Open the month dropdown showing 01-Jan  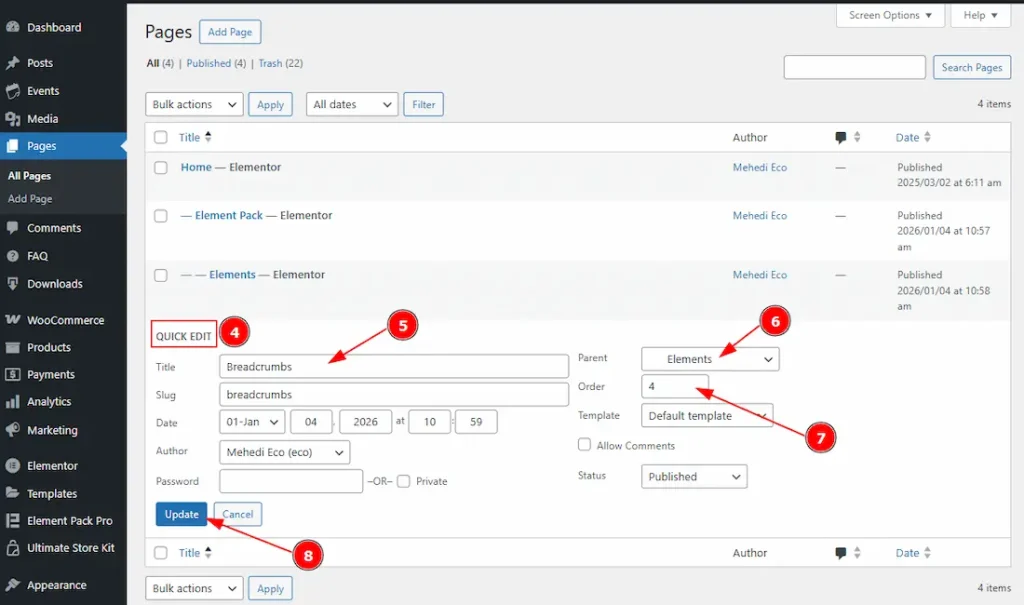[x=252, y=422]
